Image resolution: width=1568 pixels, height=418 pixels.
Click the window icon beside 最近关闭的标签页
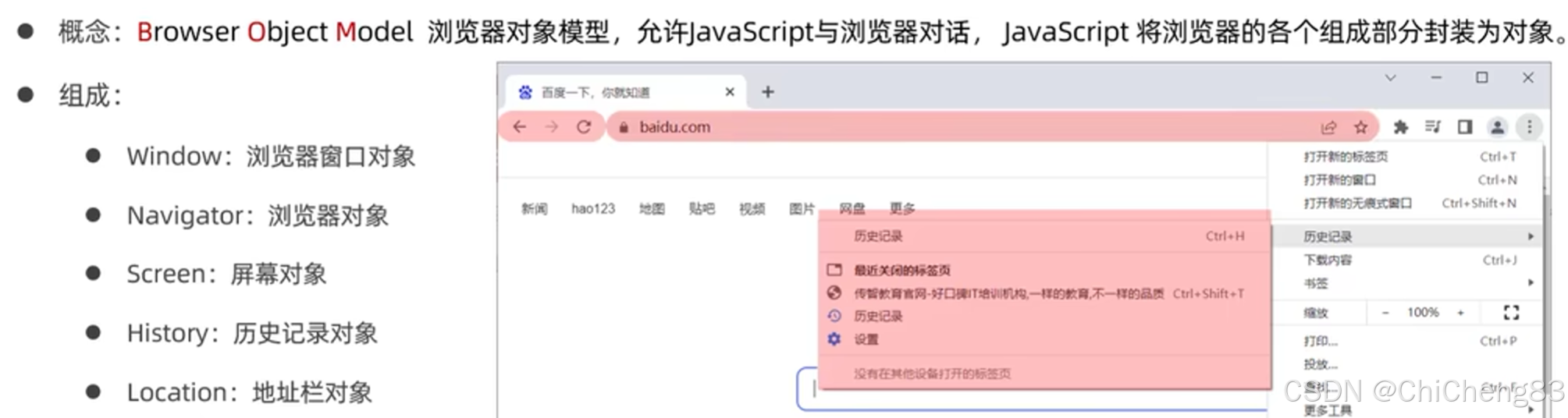[x=834, y=270]
